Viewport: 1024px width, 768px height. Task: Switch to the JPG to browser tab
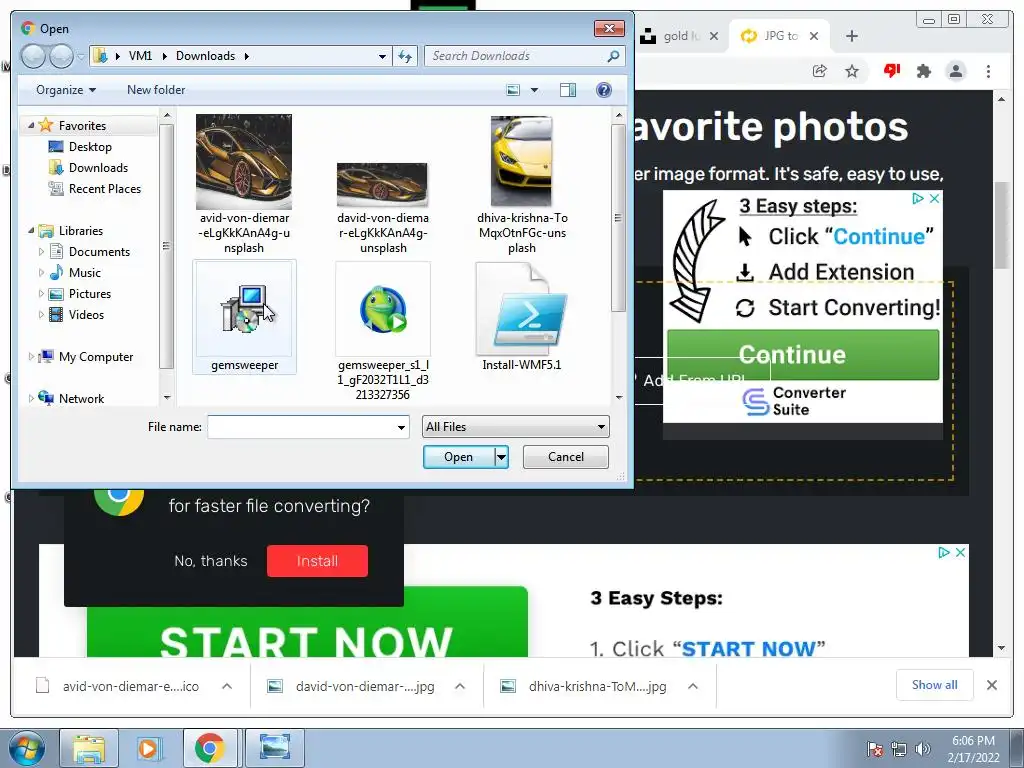point(780,36)
